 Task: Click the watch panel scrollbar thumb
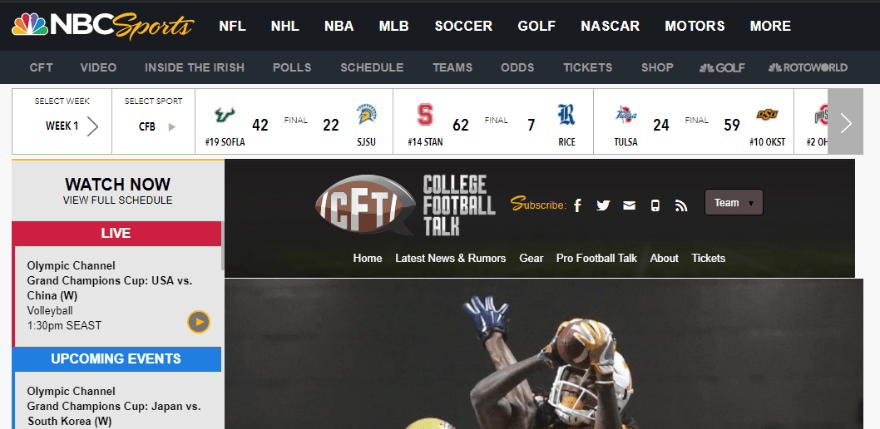(x=223, y=245)
